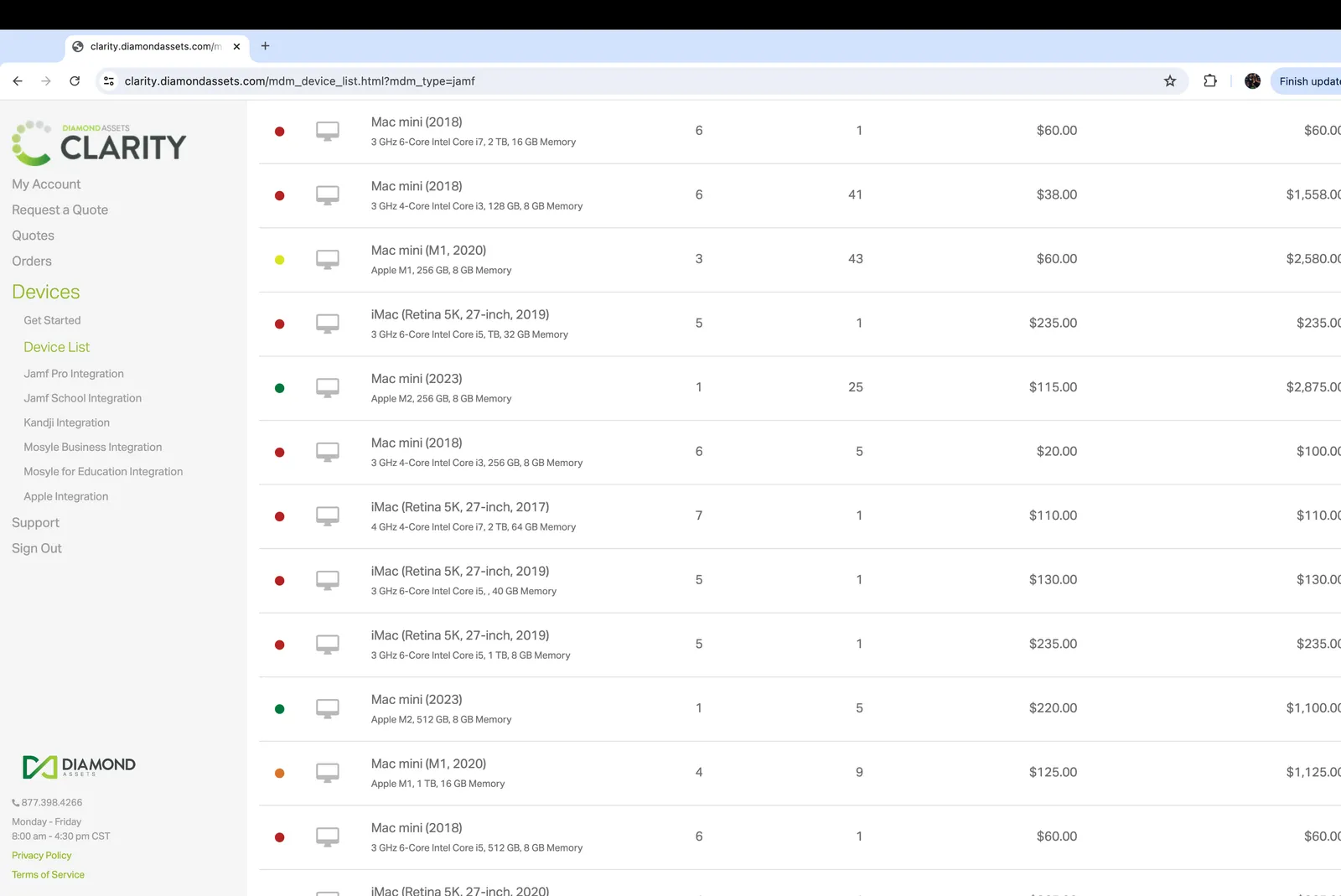Select Kandji Integration from Devices menu

coord(66,422)
